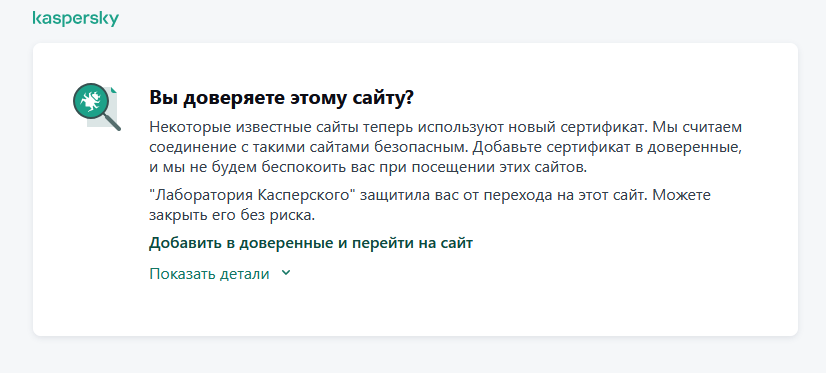Click the text "Лаборатория Касперского" in quotes
This screenshot has height=373, width=826.
(253, 195)
